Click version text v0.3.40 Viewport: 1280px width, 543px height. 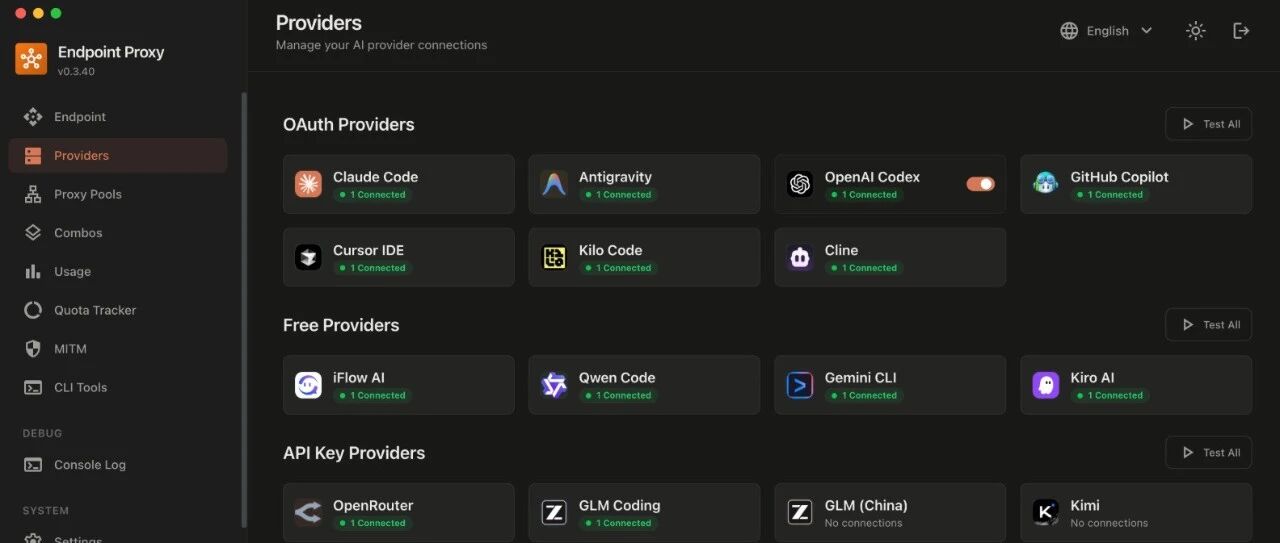click(76, 72)
